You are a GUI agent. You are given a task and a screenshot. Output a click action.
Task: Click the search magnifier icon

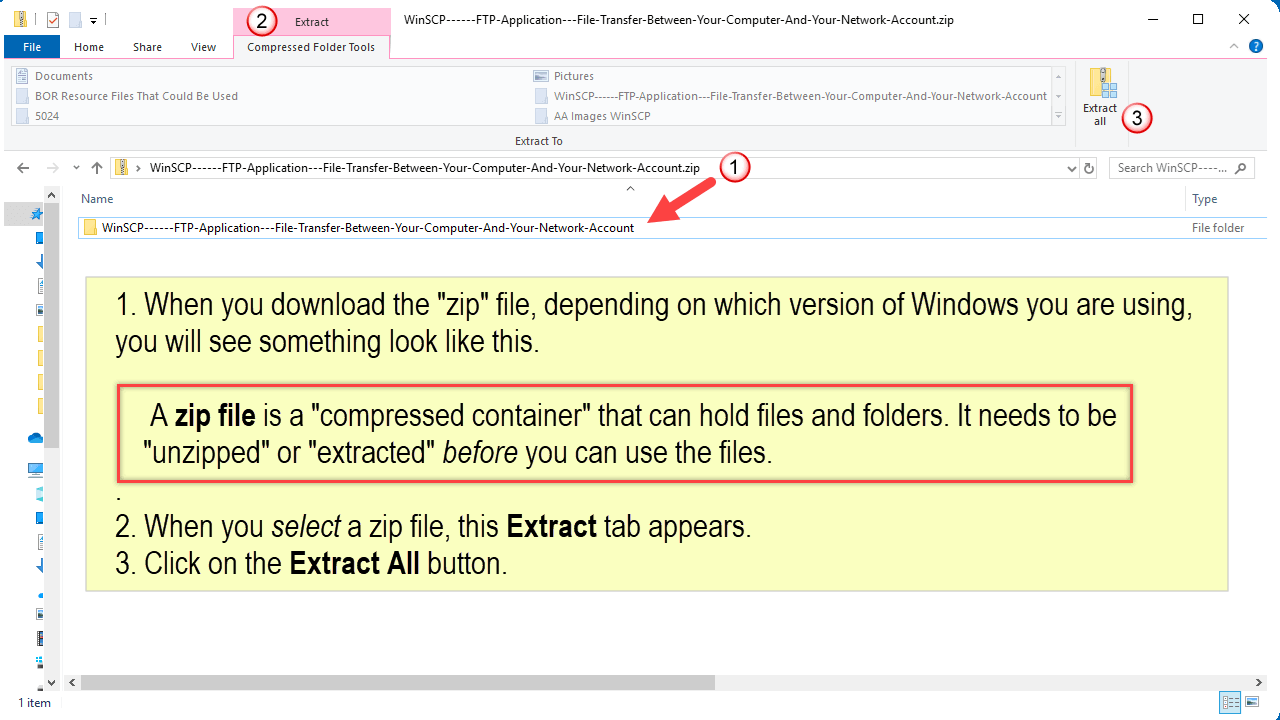(1241, 168)
